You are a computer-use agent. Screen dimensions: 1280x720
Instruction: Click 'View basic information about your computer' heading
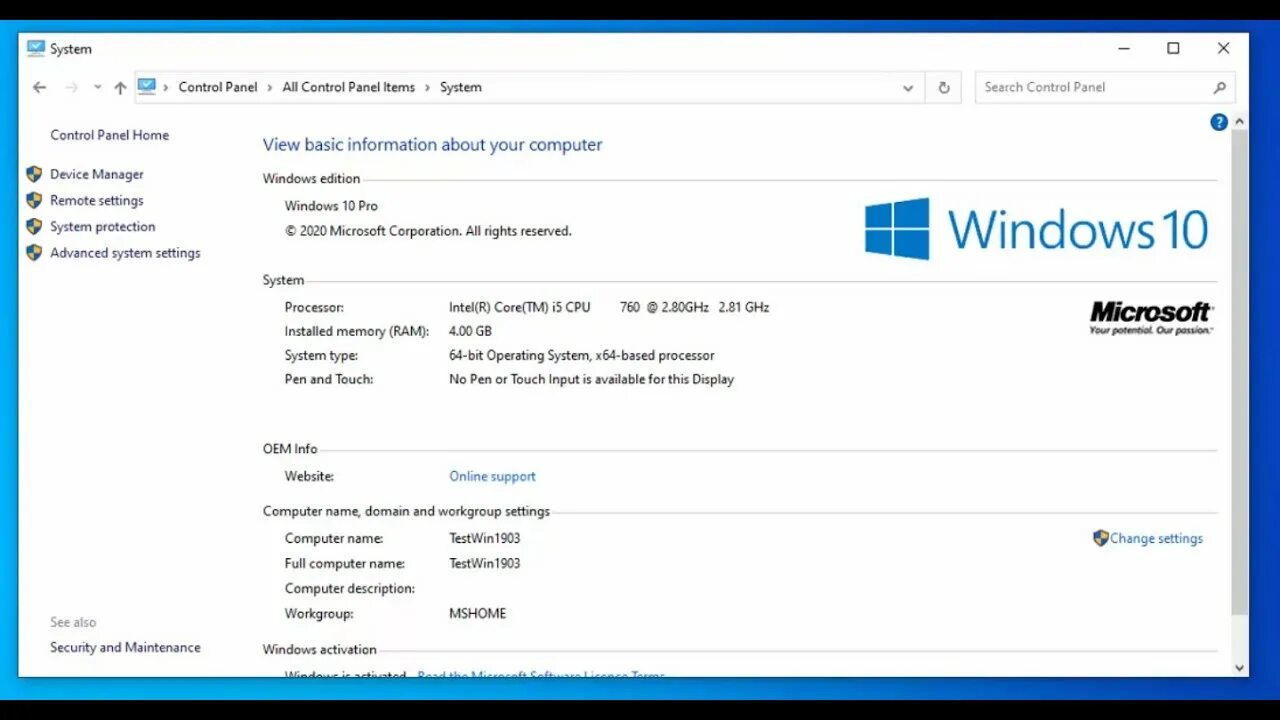click(x=432, y=145)
